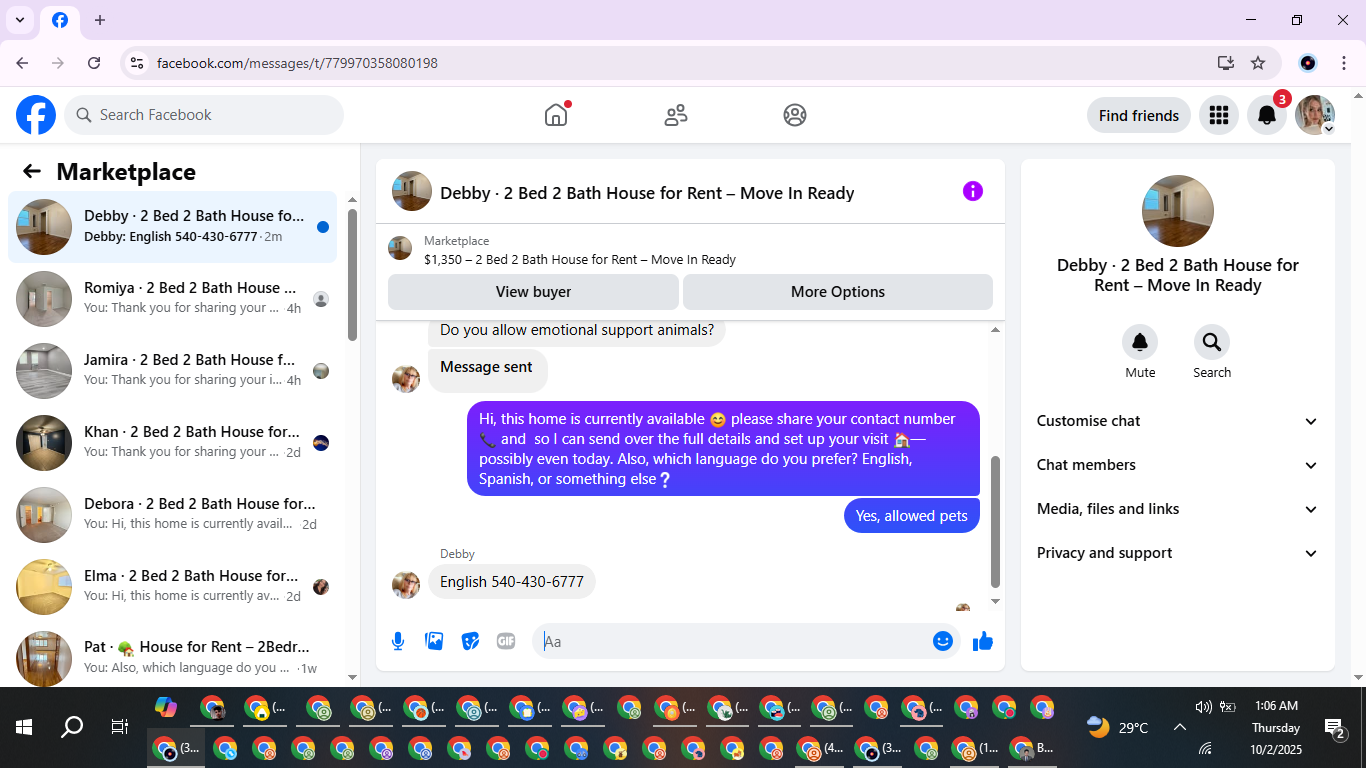Choose a sticker icon in composer
Screen dimensions: 1366x768
470,641
